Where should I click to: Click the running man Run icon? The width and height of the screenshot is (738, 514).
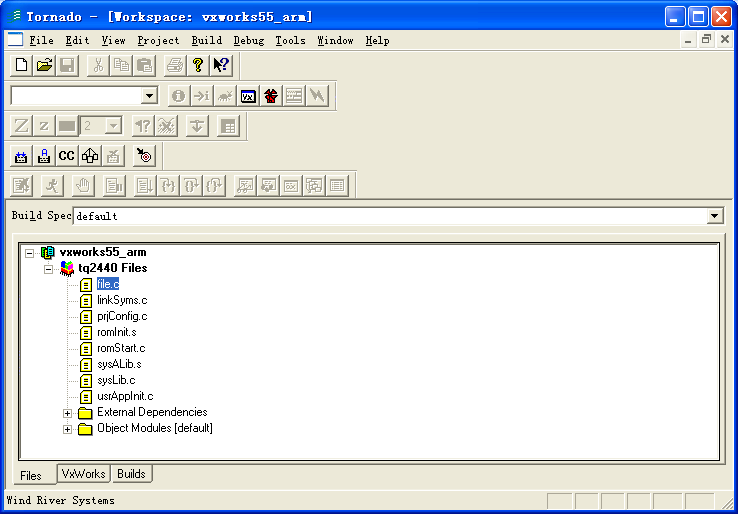pyautogui.click(x=52, y=186)
